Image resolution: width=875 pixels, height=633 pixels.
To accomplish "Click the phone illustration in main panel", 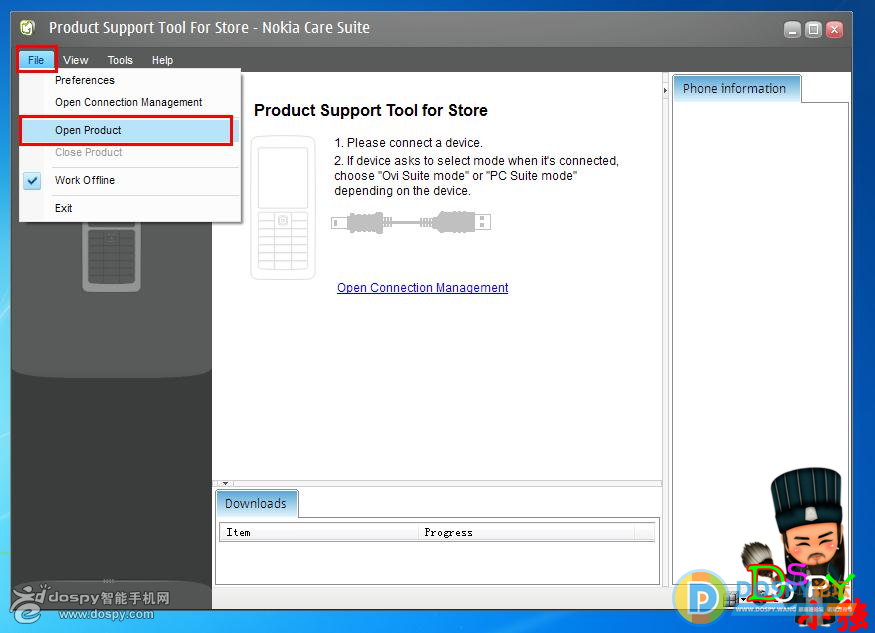I will pyautogui.click(x=283, y=208).
